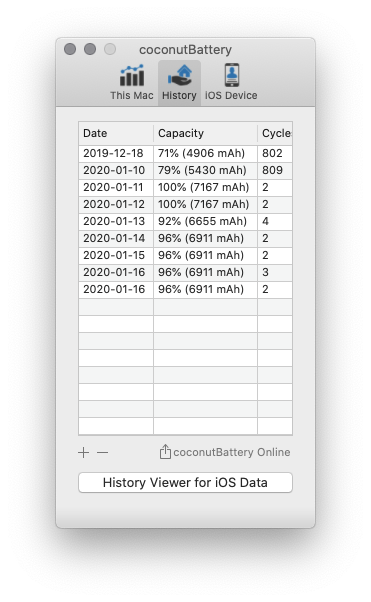
Task: Select the 2020-01-14 history entry
Action: (x=186, y=238)
